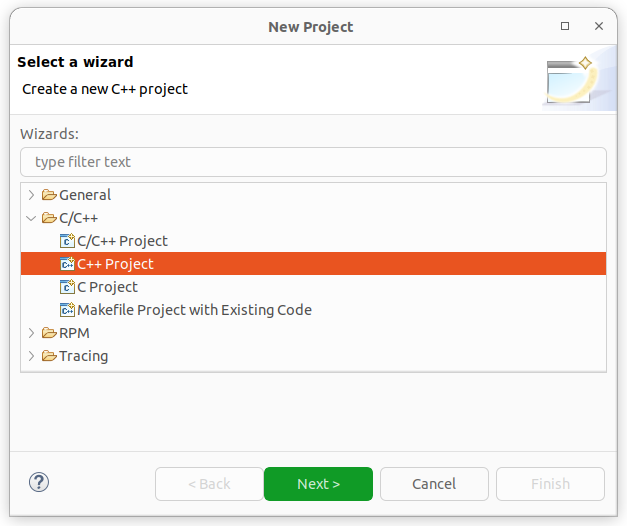Image resolution: width=627 pixels, height=526 pixels.
Task: Click the C/C++ folder icon
Action: (x=49, y=218)
